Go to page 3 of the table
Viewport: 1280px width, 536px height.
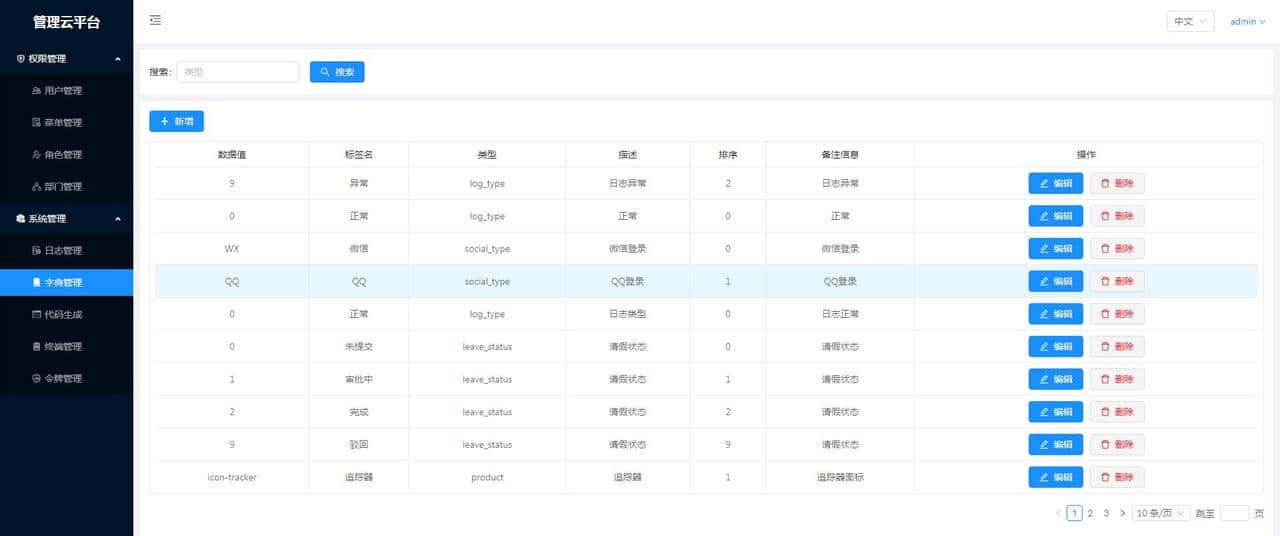click(1106, 513)
